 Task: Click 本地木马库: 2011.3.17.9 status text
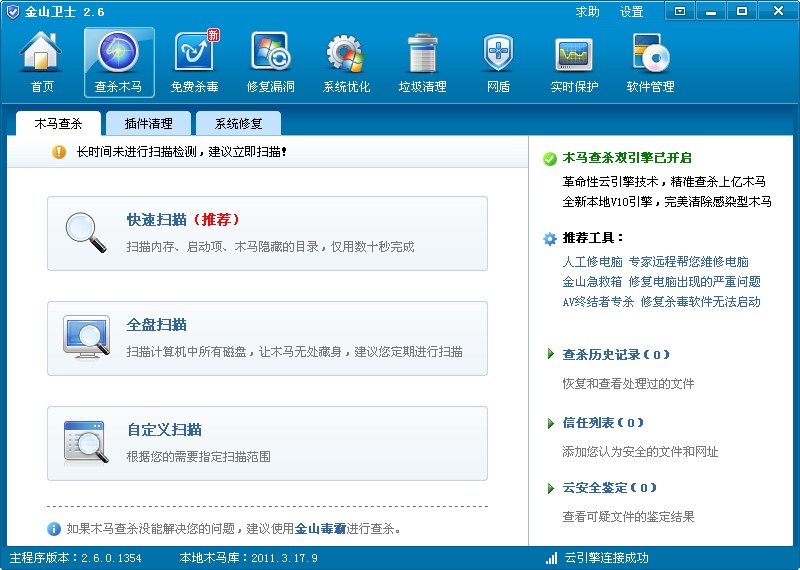(248, 558)
